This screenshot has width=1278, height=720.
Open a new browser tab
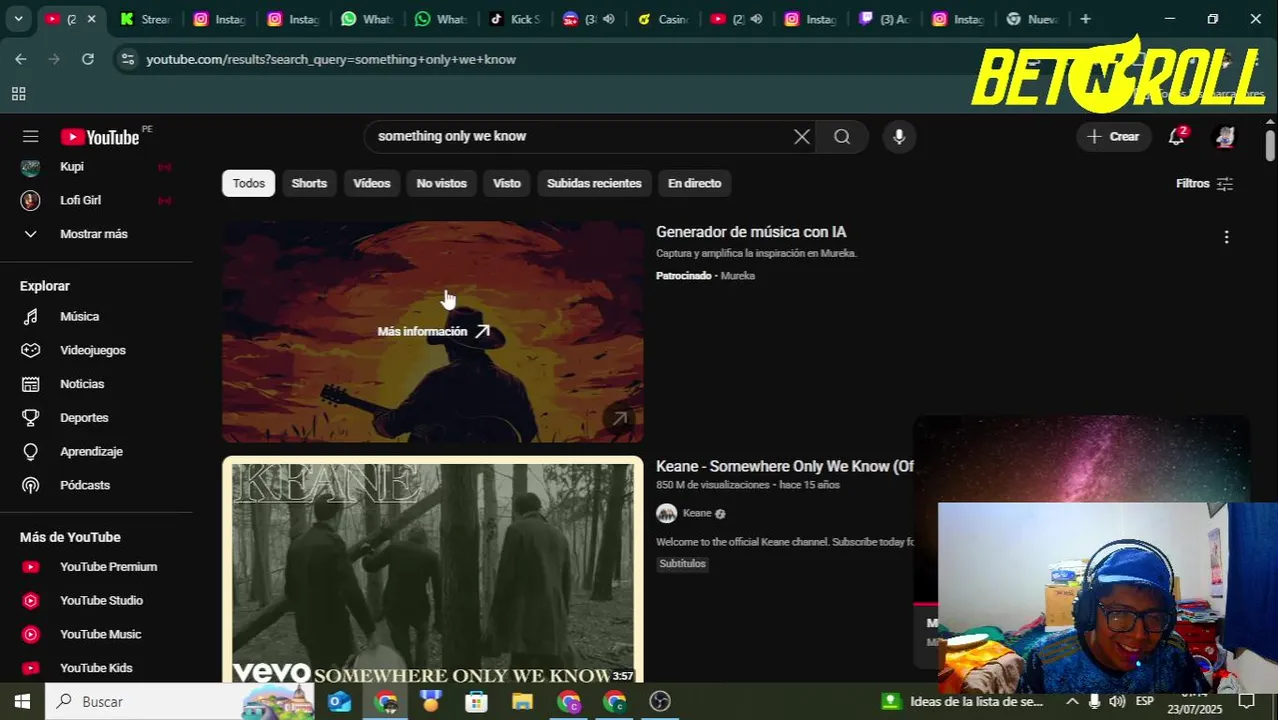[1086, 19]
